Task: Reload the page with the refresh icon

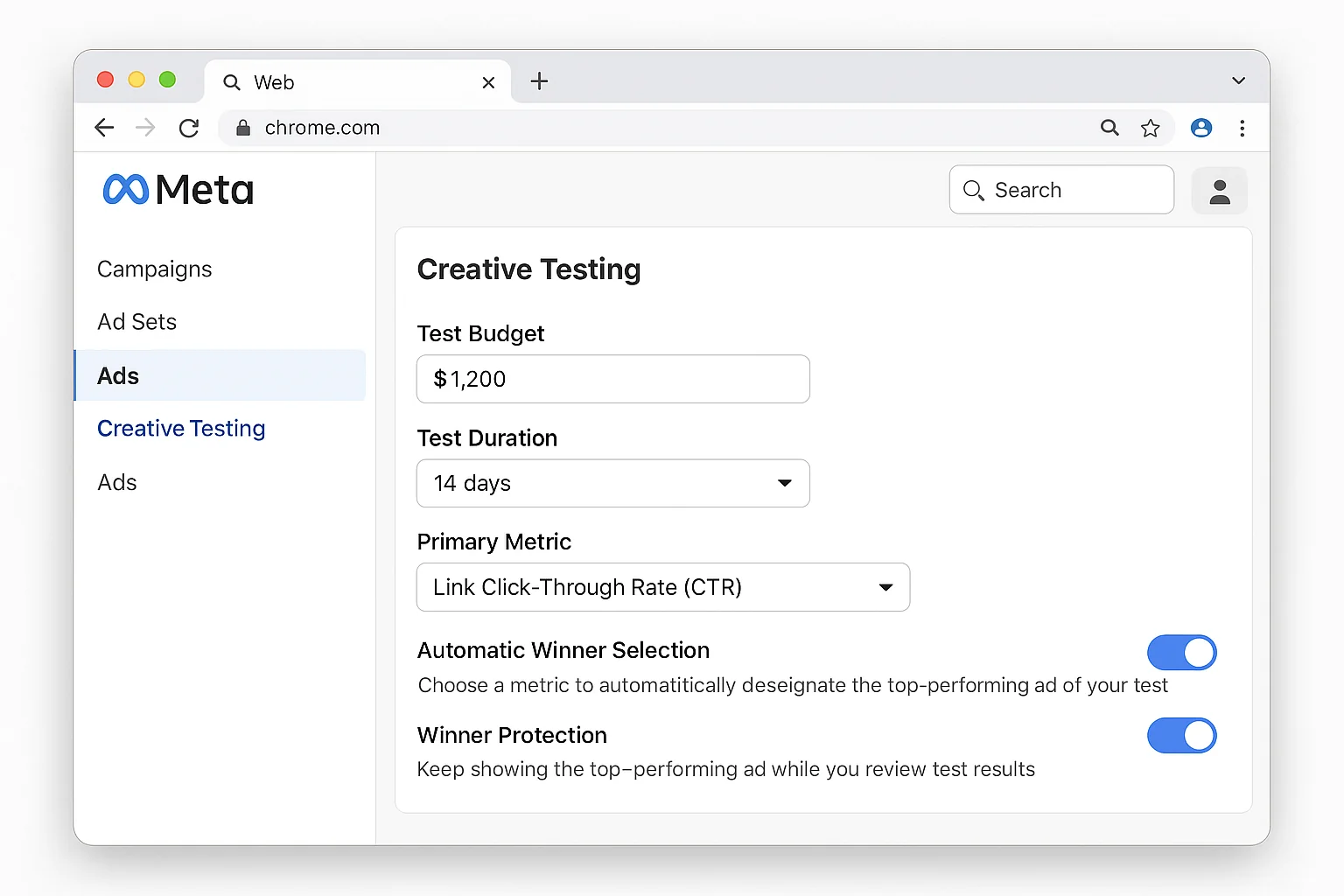Action: 189,128
